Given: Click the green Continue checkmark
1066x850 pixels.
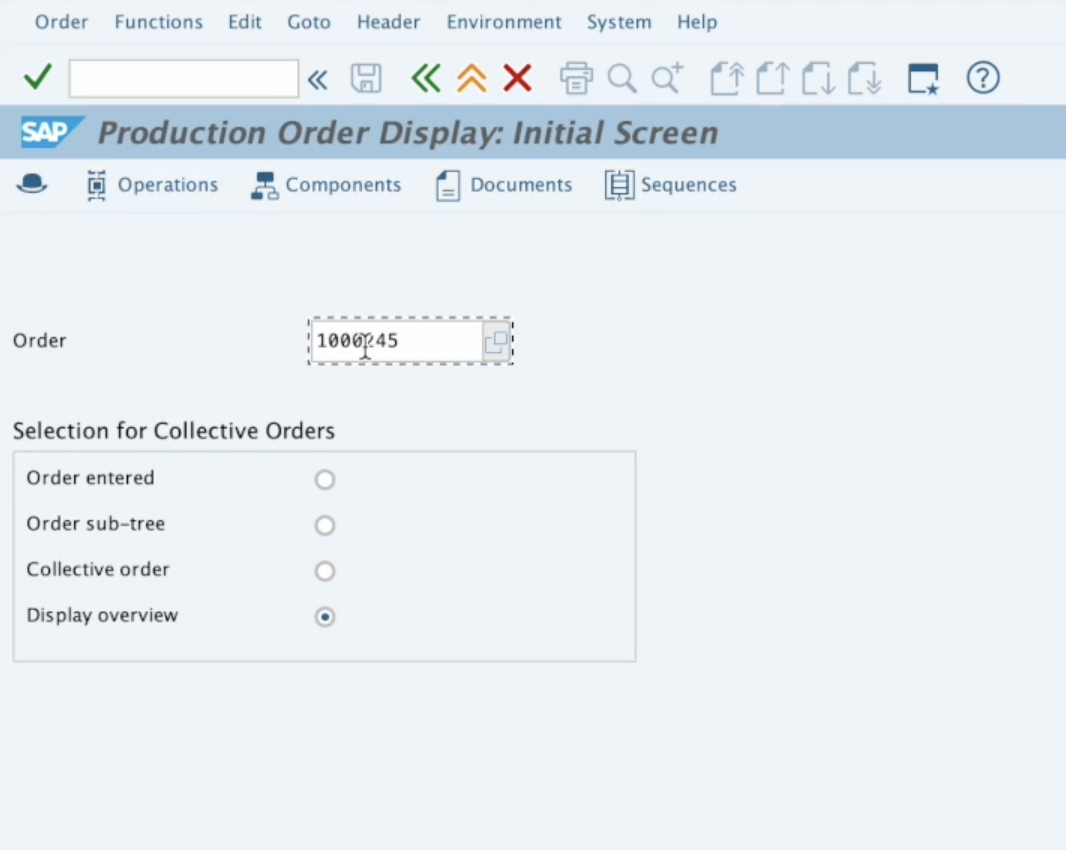Looking at the screenshot, I should (x=37, y=77).
